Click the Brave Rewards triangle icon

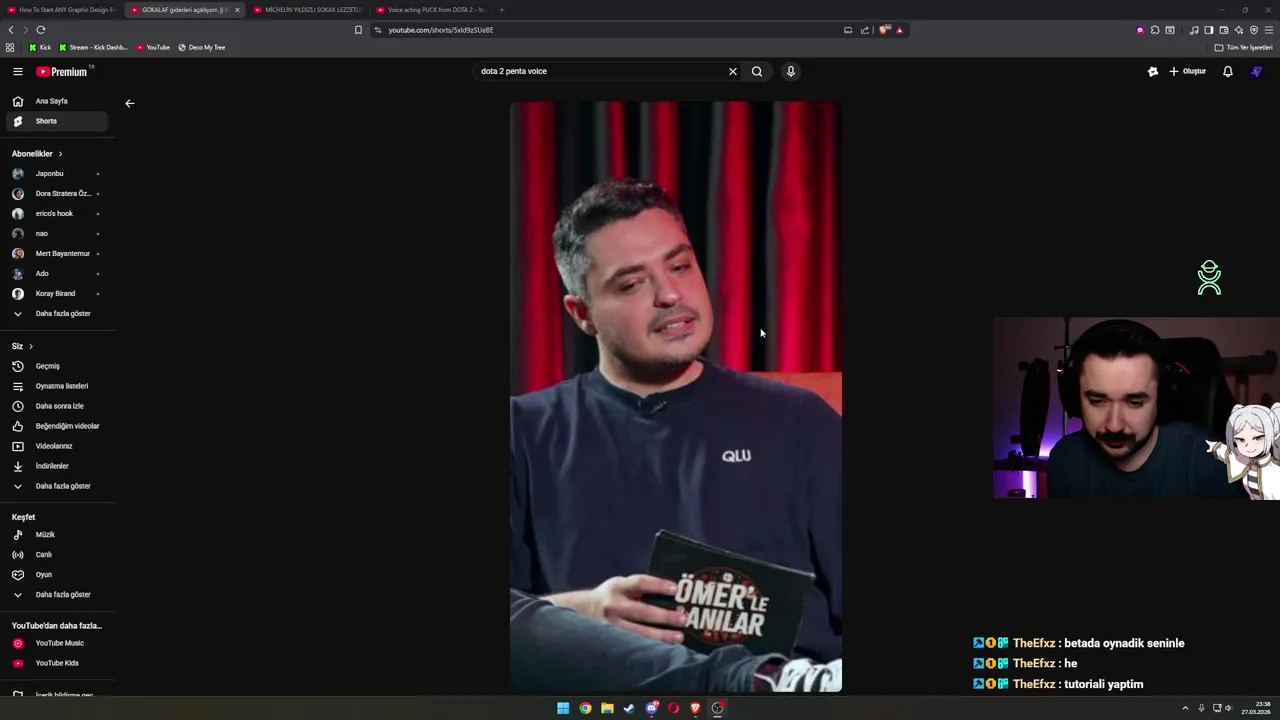point(900,30)
